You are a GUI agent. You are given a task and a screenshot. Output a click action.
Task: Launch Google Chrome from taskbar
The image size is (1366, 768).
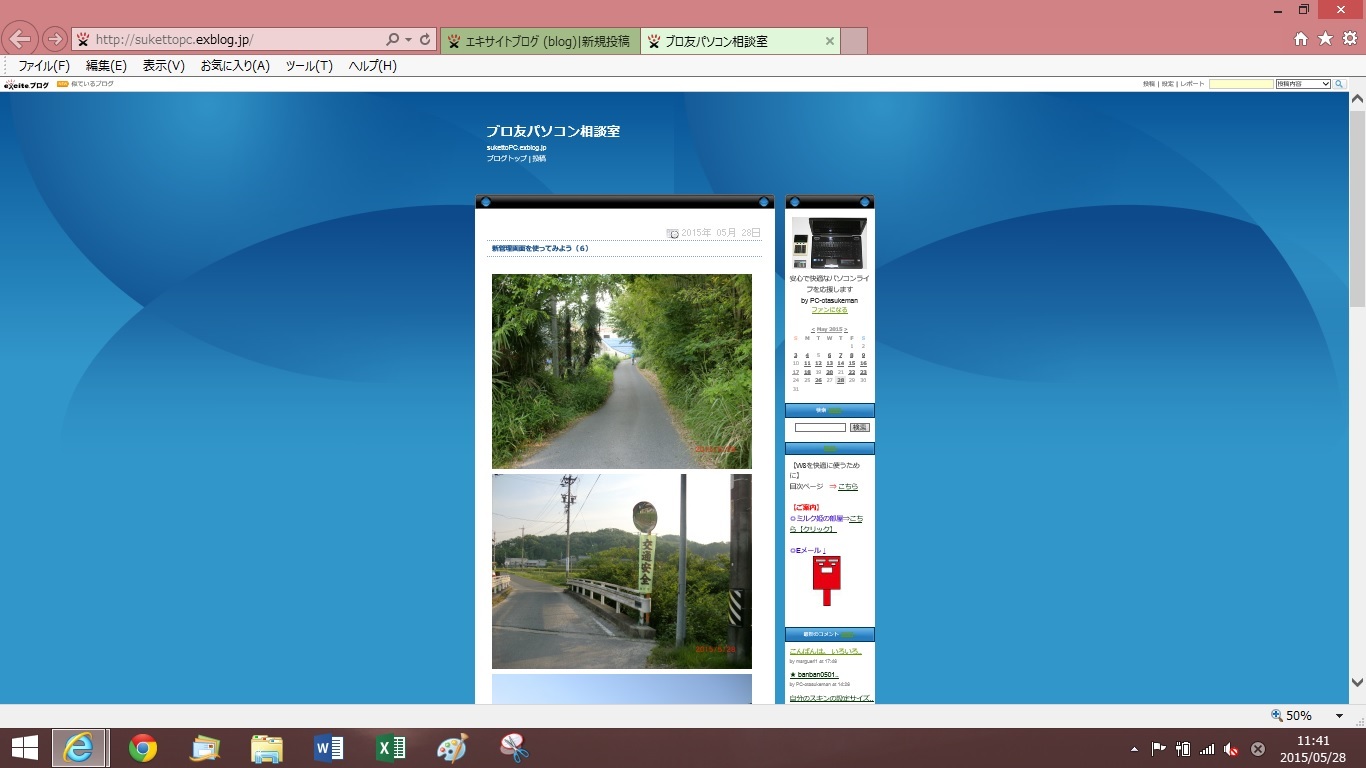pyautogui.click(x=143, y=748)
